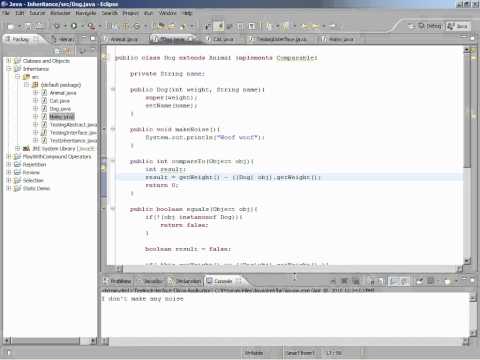Viewport: 480px width, 360px height.
Task: Switch to the TestingInterface.java editor tab
Action: coord(279,39)
